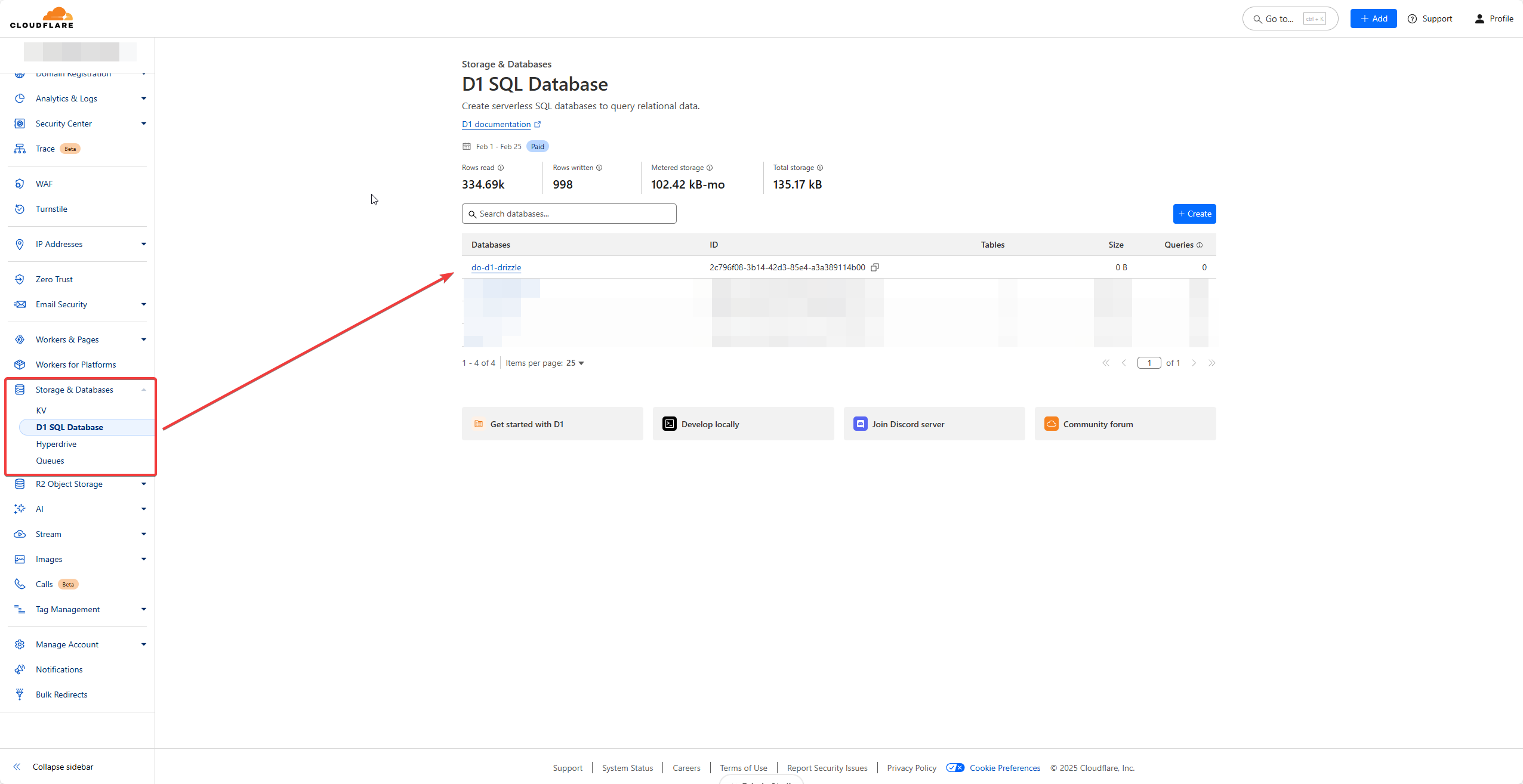Click the Queries column info icon
Viewport: 1523px width, 784px height.
(x=1200, y=245)
